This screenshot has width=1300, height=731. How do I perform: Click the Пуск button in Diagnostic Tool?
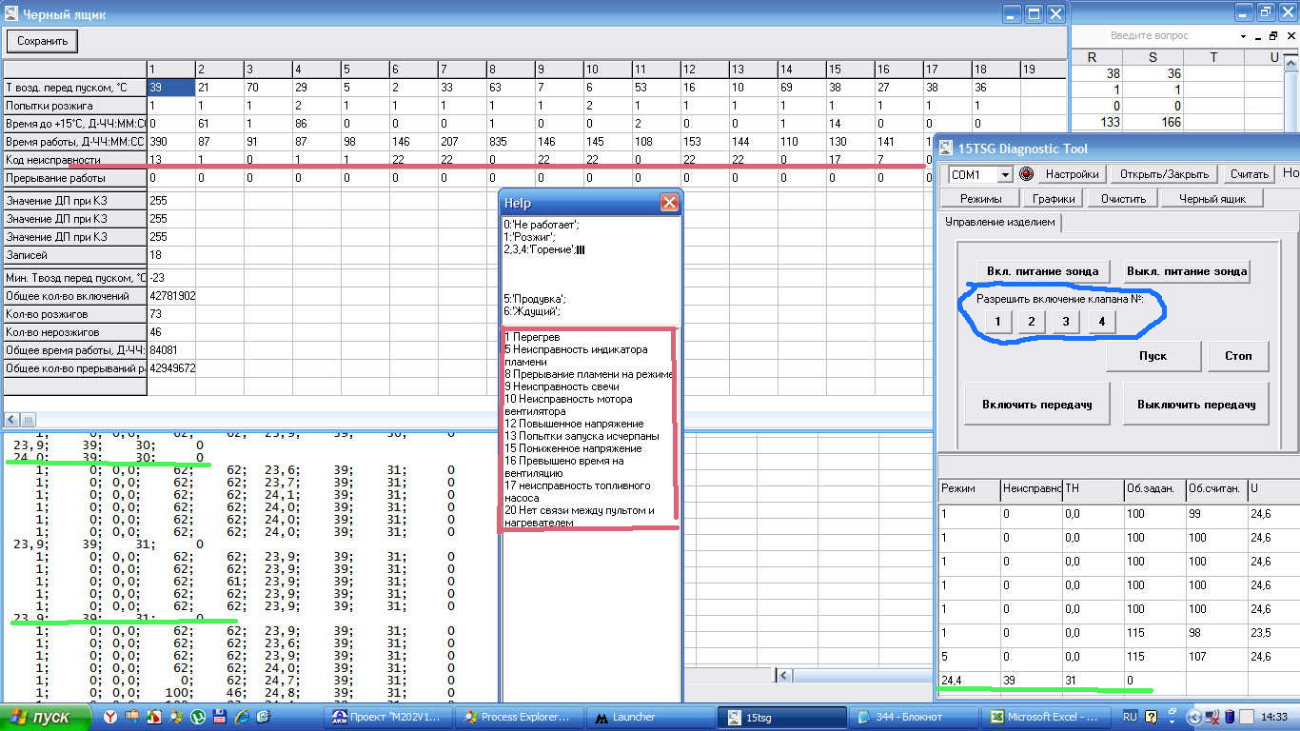tap(1153, 356)
